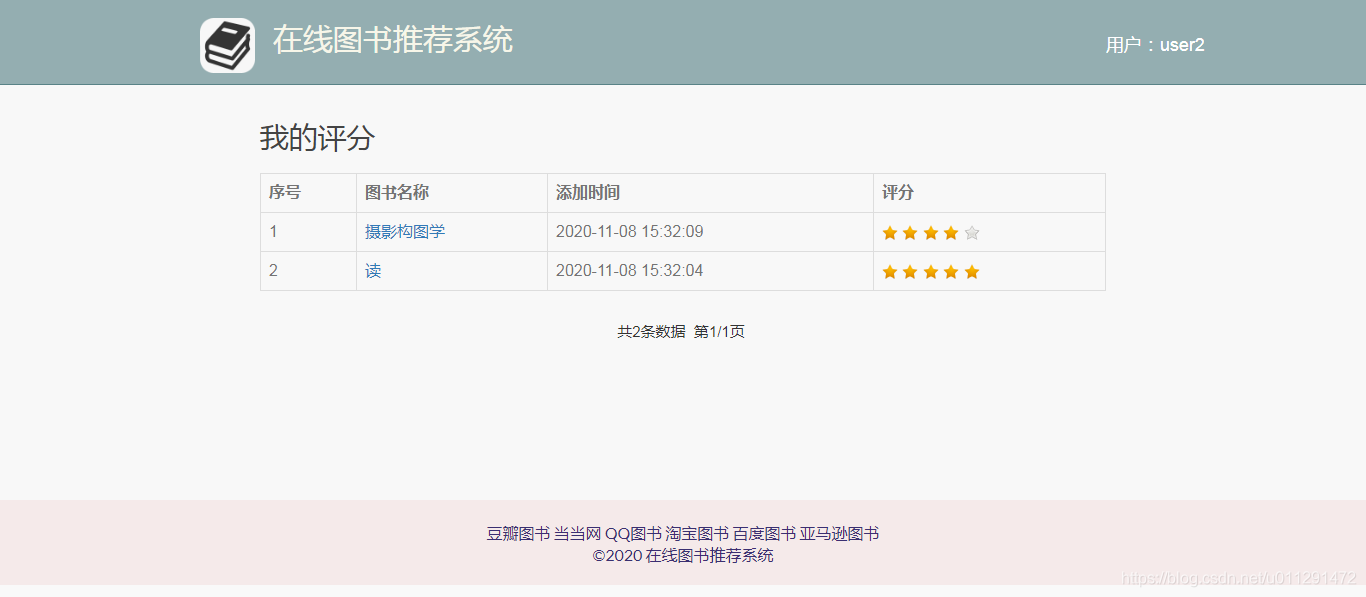1366x597 pixels.
Task: Click third star of 摄影构图学 rating
Action: [931, 233]
